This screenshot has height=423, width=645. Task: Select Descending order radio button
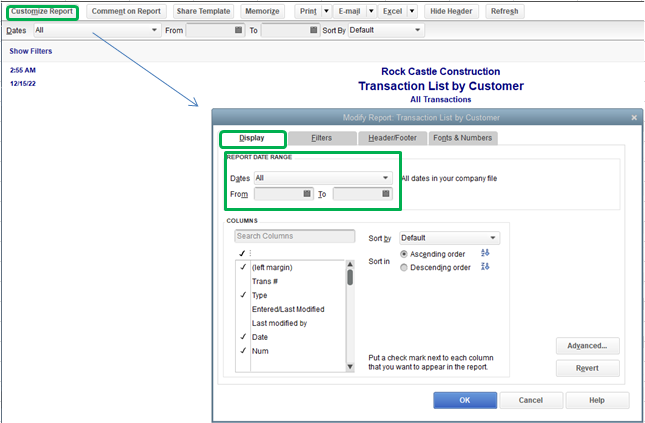(x=404, y=267)
